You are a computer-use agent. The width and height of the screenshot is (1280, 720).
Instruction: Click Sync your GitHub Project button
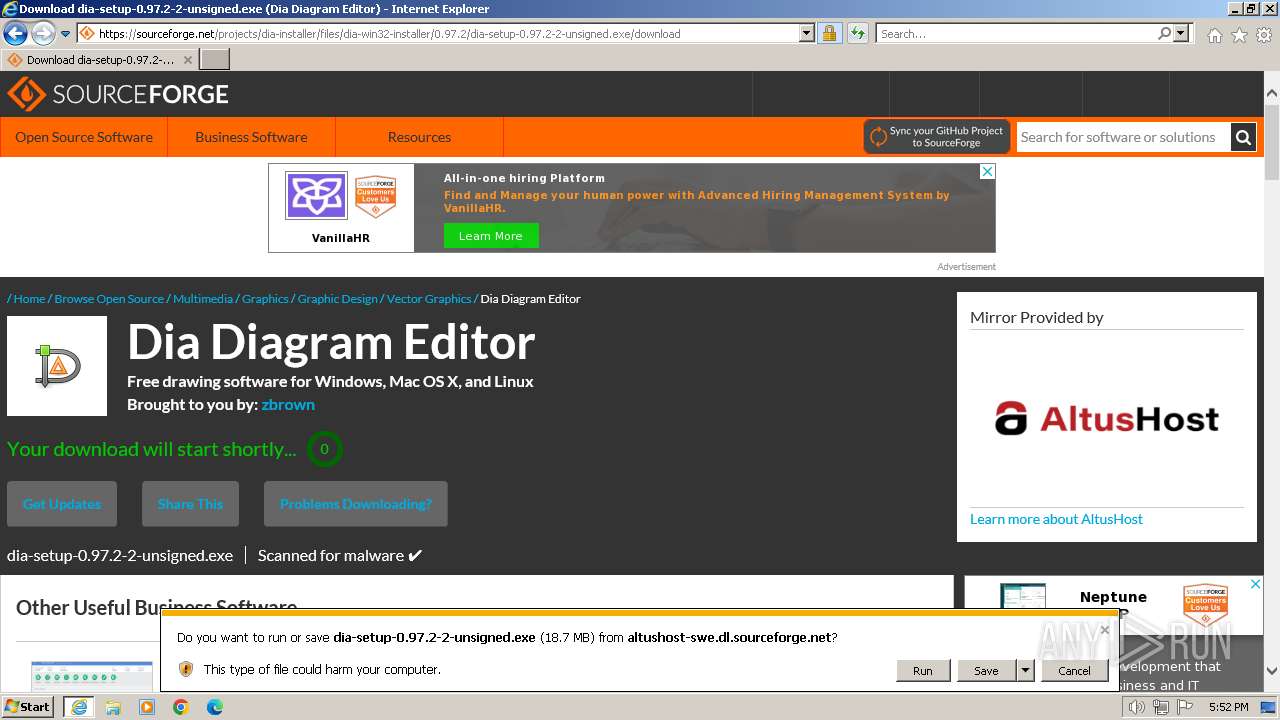point(937,137)
